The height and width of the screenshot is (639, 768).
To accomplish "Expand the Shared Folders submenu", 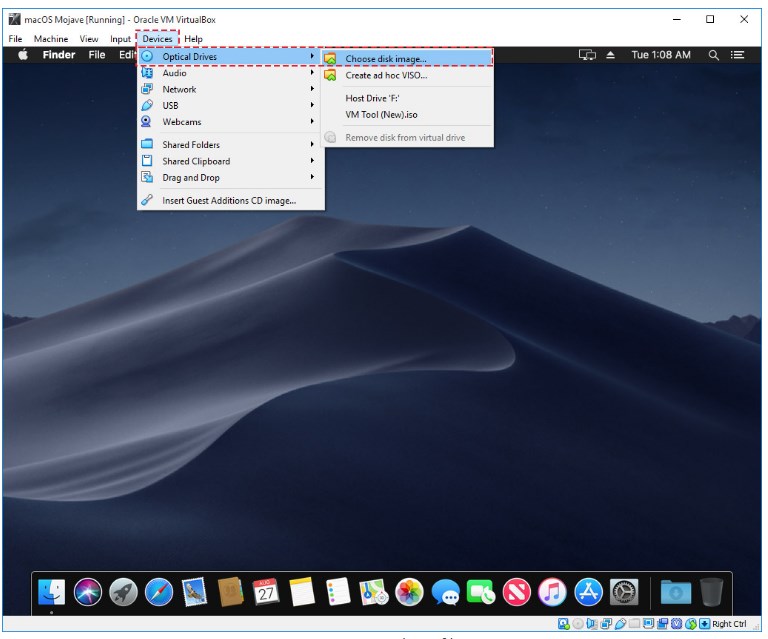I will (x=190, y=145).
